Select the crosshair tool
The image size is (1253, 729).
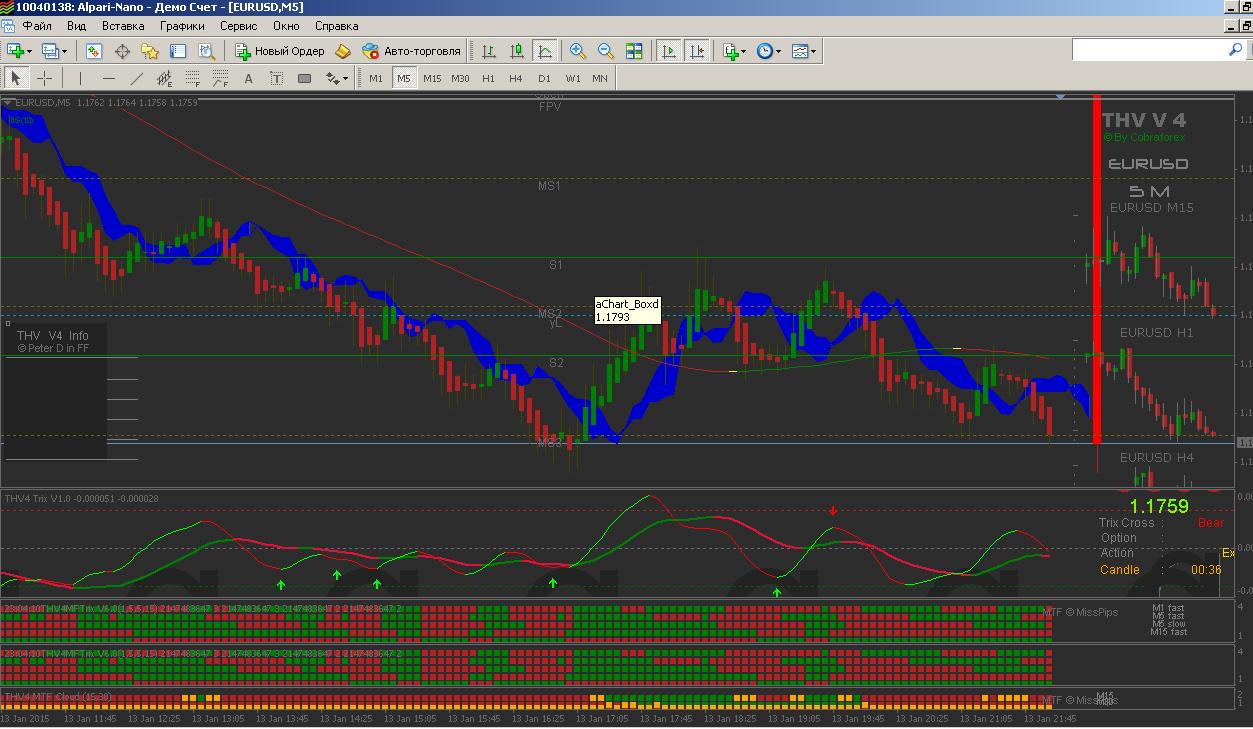pos(44,78)
